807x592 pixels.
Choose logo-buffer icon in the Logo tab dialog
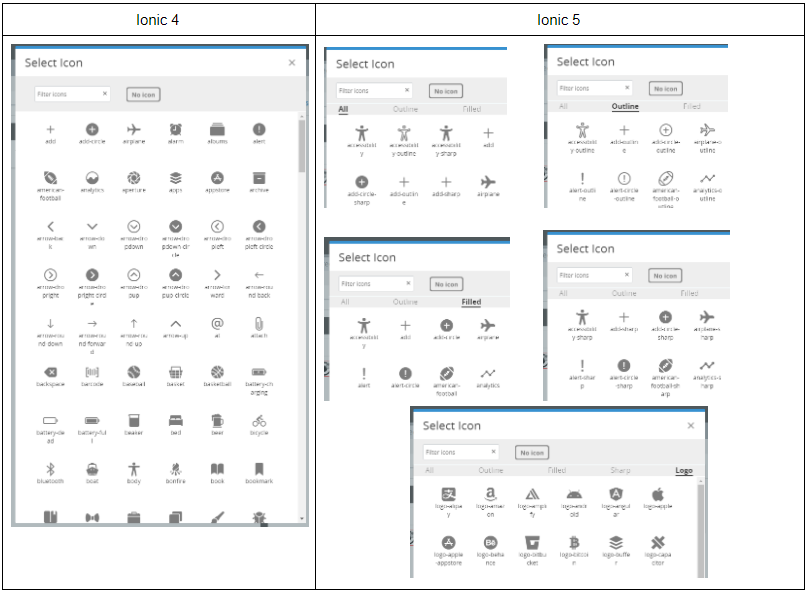[x=616, y=543]
